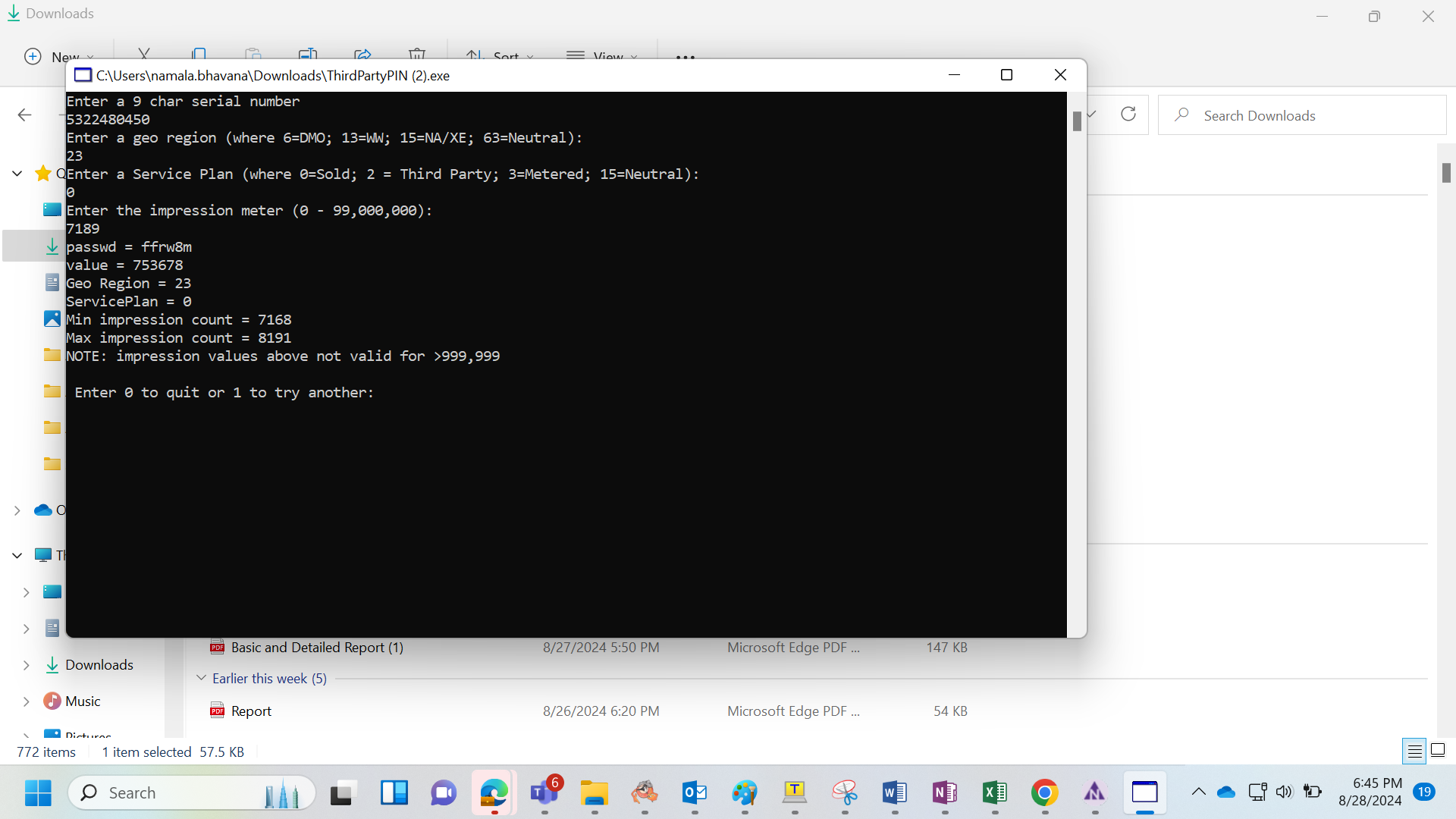This screenshot has width=1456, height=819.
Task: Open the See more options menu
Action: 686,57
